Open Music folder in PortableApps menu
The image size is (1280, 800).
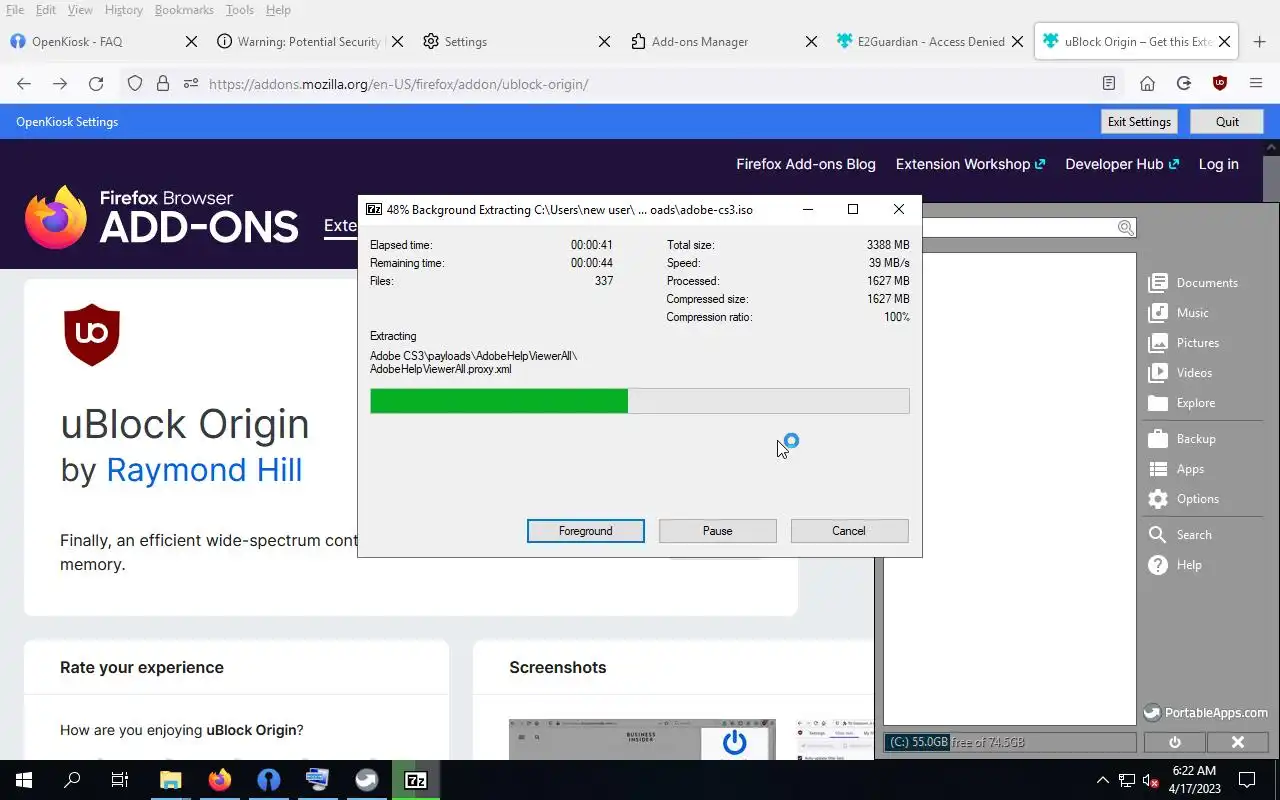(x=1179, y=313)
